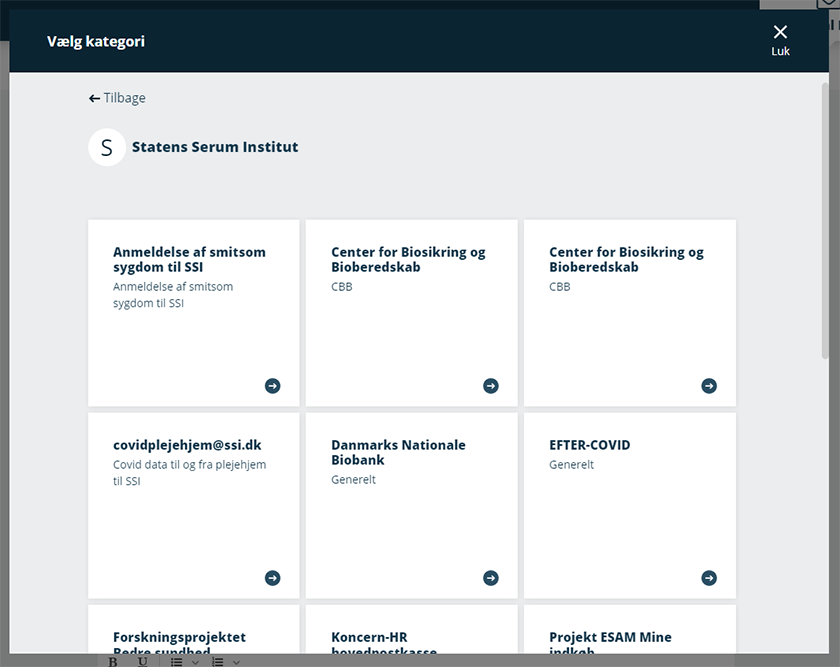The width and height of the screenshot is (840, 667).
Task: Close the dialog with Luk
Action: click(780, 40)
